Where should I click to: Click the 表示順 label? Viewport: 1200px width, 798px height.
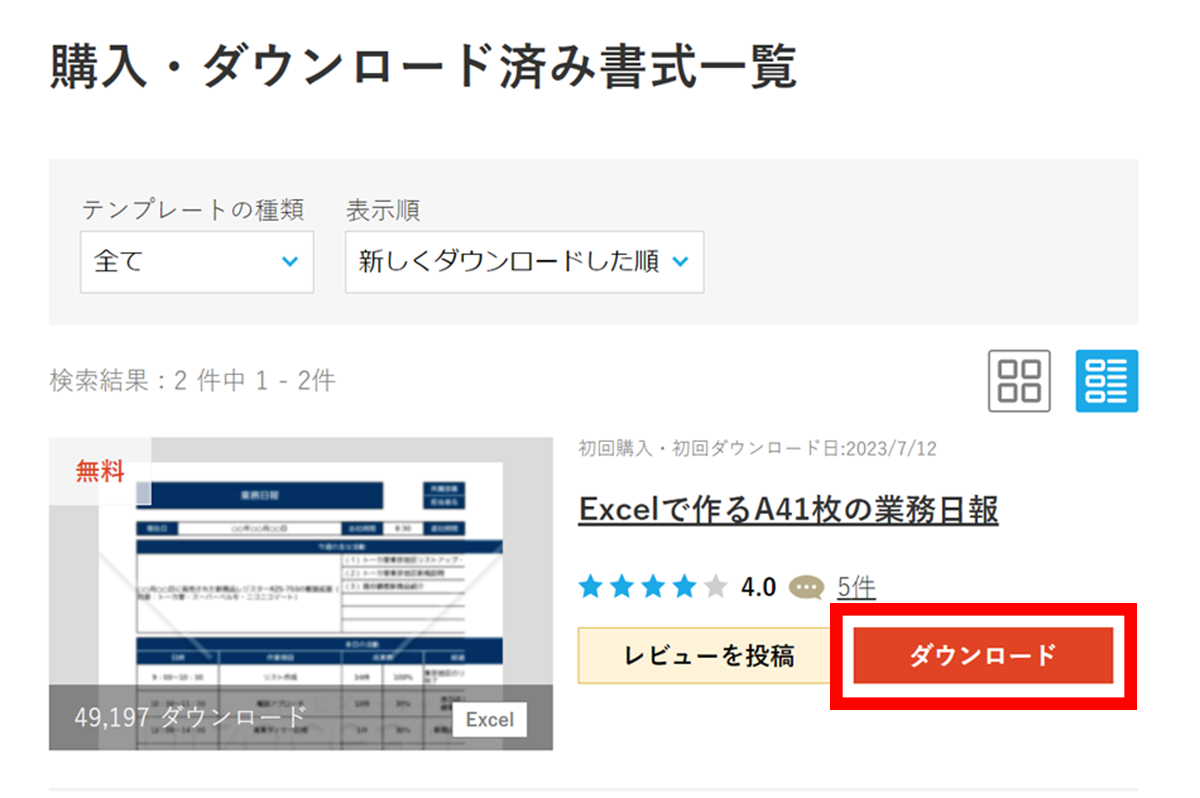point(383,210)
